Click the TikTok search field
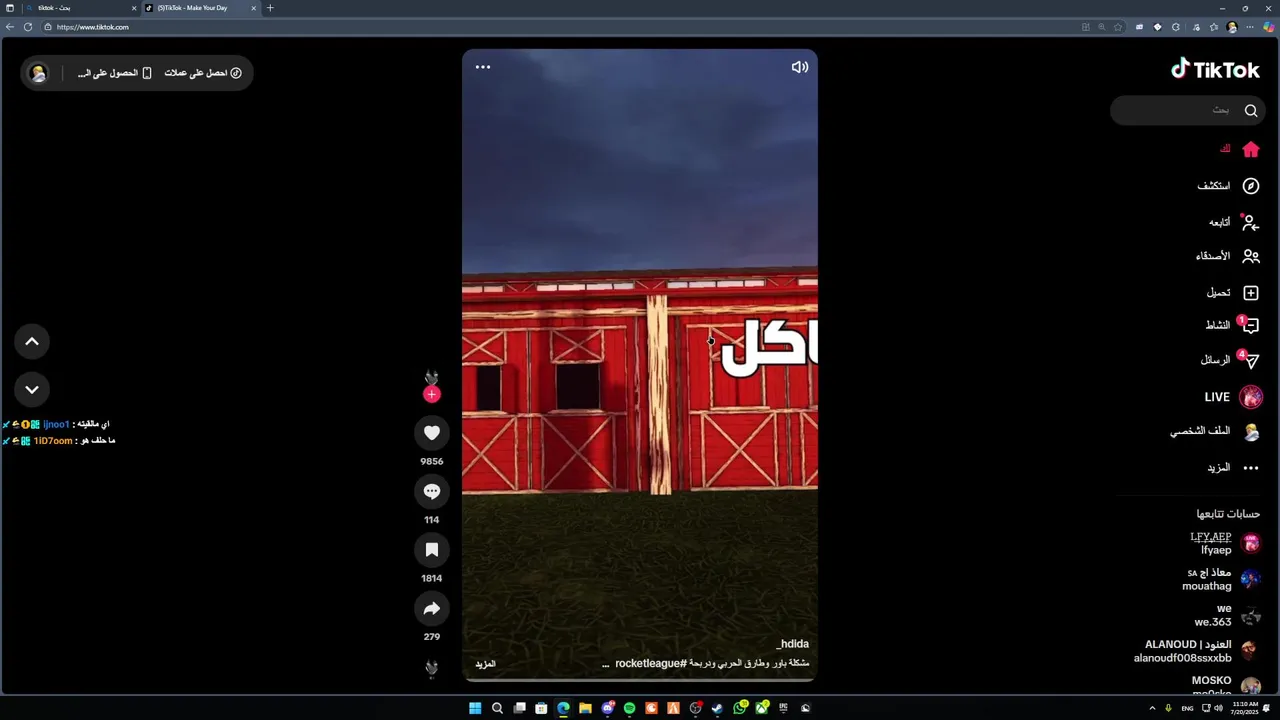Viewport: 1280px width, 720px height. pos(1188,110)
